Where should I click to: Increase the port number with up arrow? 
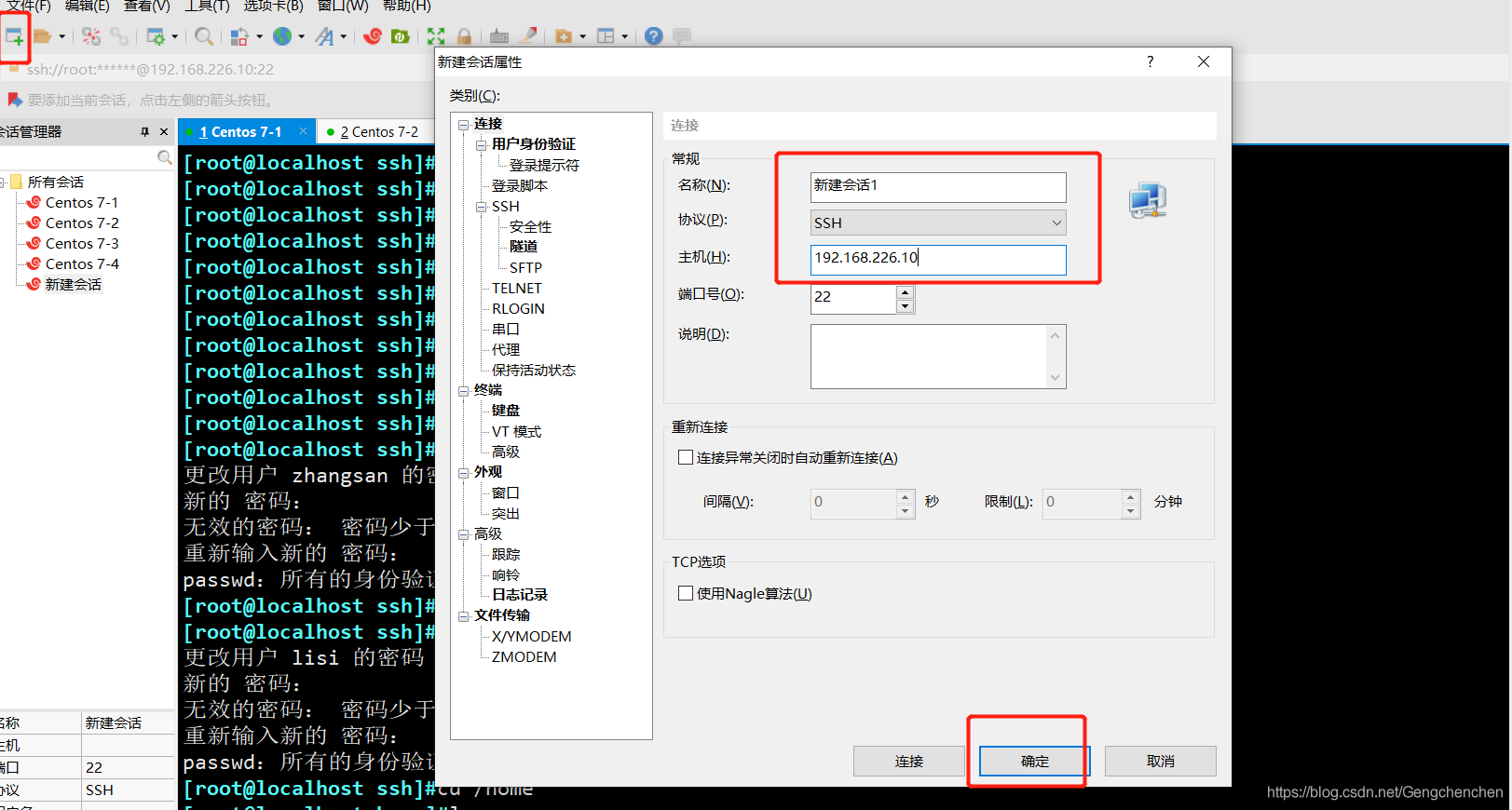(x=905, y=292)
